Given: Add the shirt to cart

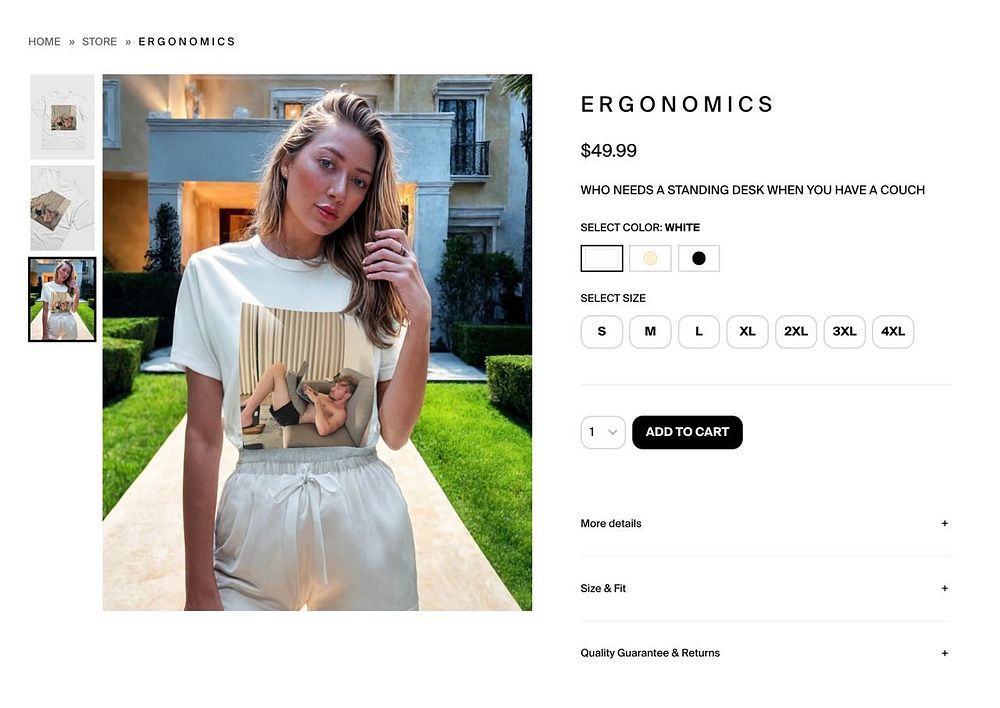Looking at the screenshot, I should click(x=687, y=432).
